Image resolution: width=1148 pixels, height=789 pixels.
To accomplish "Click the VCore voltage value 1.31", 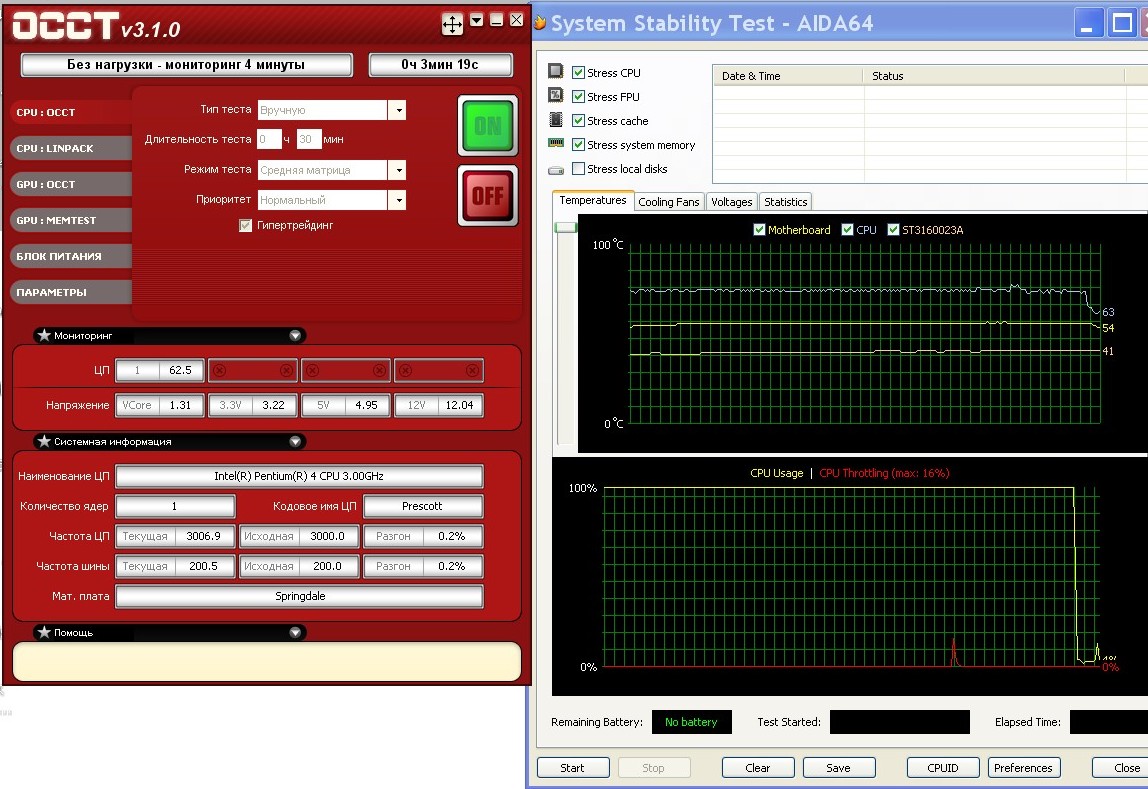I will click(x=180, y=405).
